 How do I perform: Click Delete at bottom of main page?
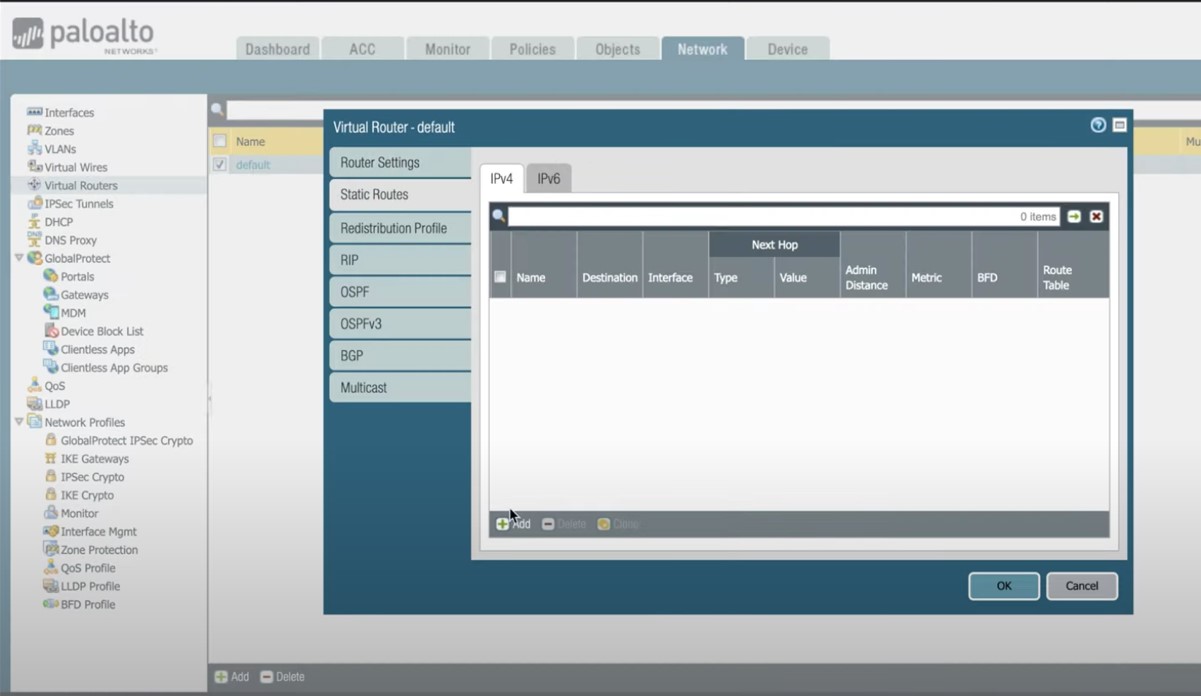pos(282,677)
